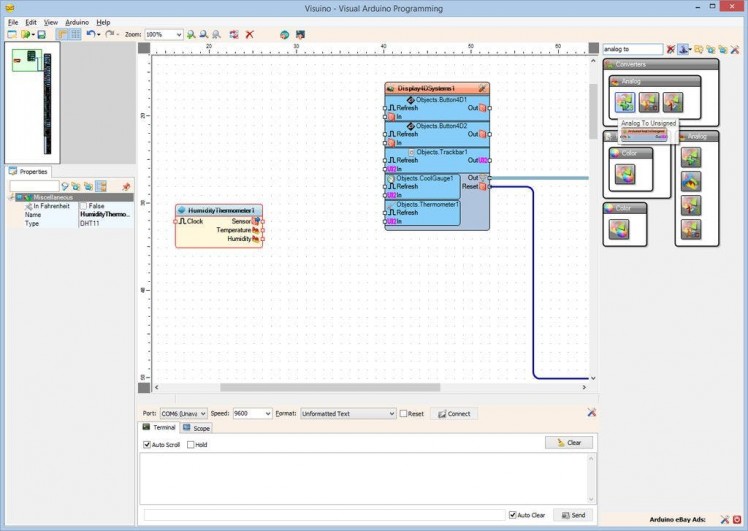Click the pin icon in Properties panel
Viewport: 748px width, 531px height.
tap(126, 186)
